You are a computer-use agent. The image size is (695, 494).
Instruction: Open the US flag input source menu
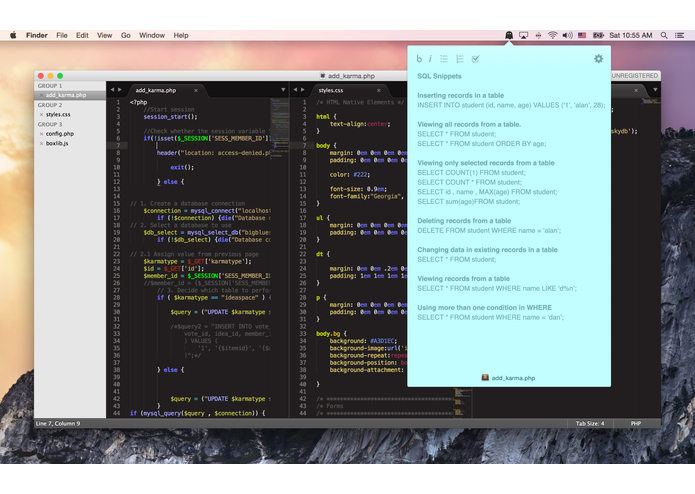point(582,35)
